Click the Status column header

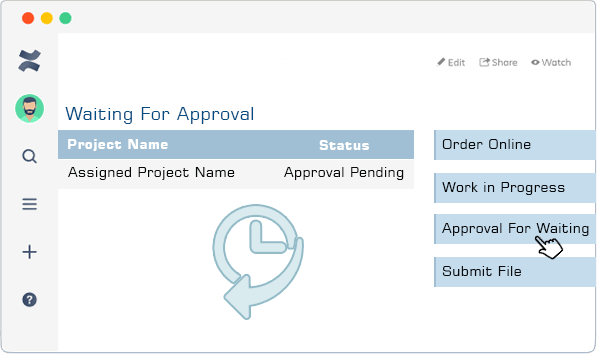(344, 145)
